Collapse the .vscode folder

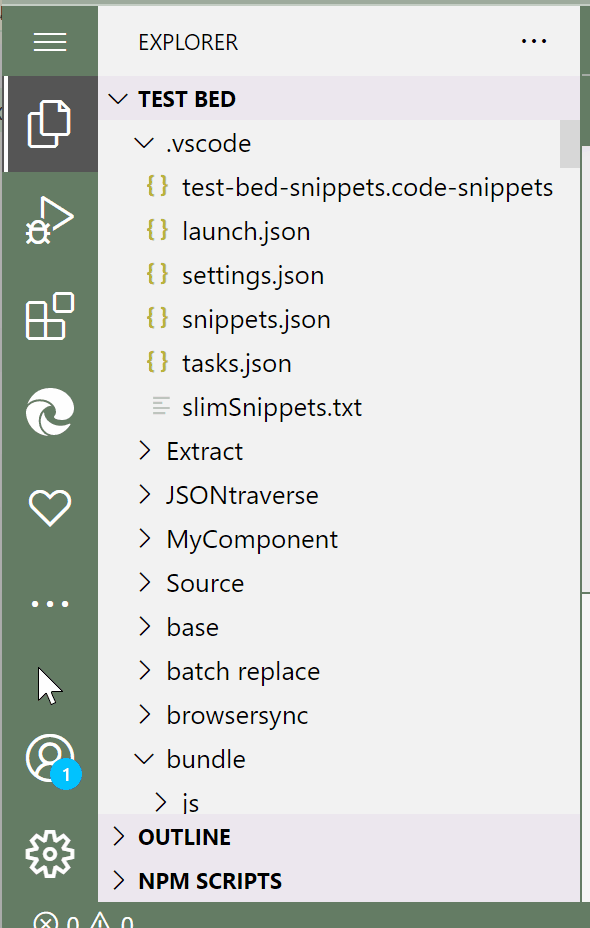pos(144,143)
